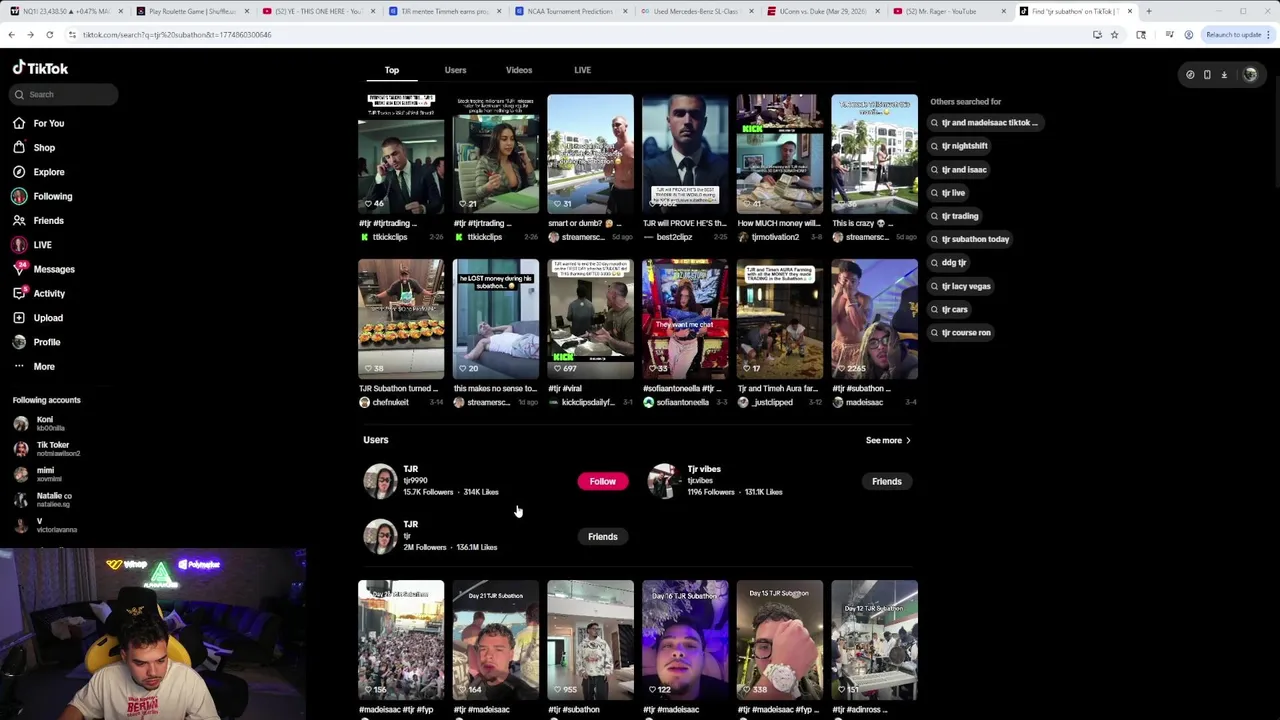
Task: Open Tjr vibes profile avatar
Action: tap(664, 481)
